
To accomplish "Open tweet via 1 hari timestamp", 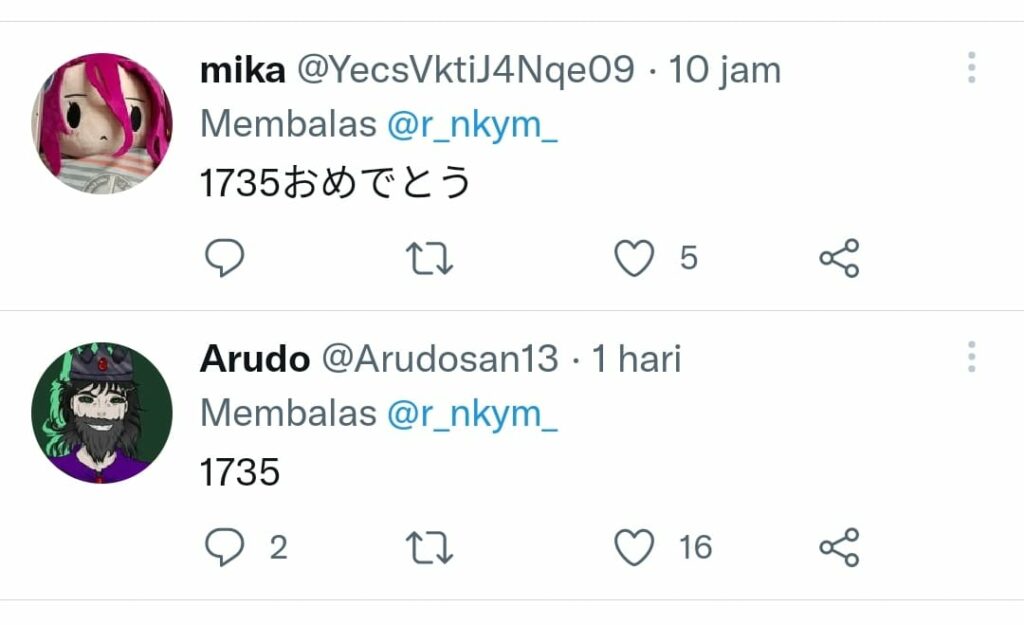I will click(636, 359).
